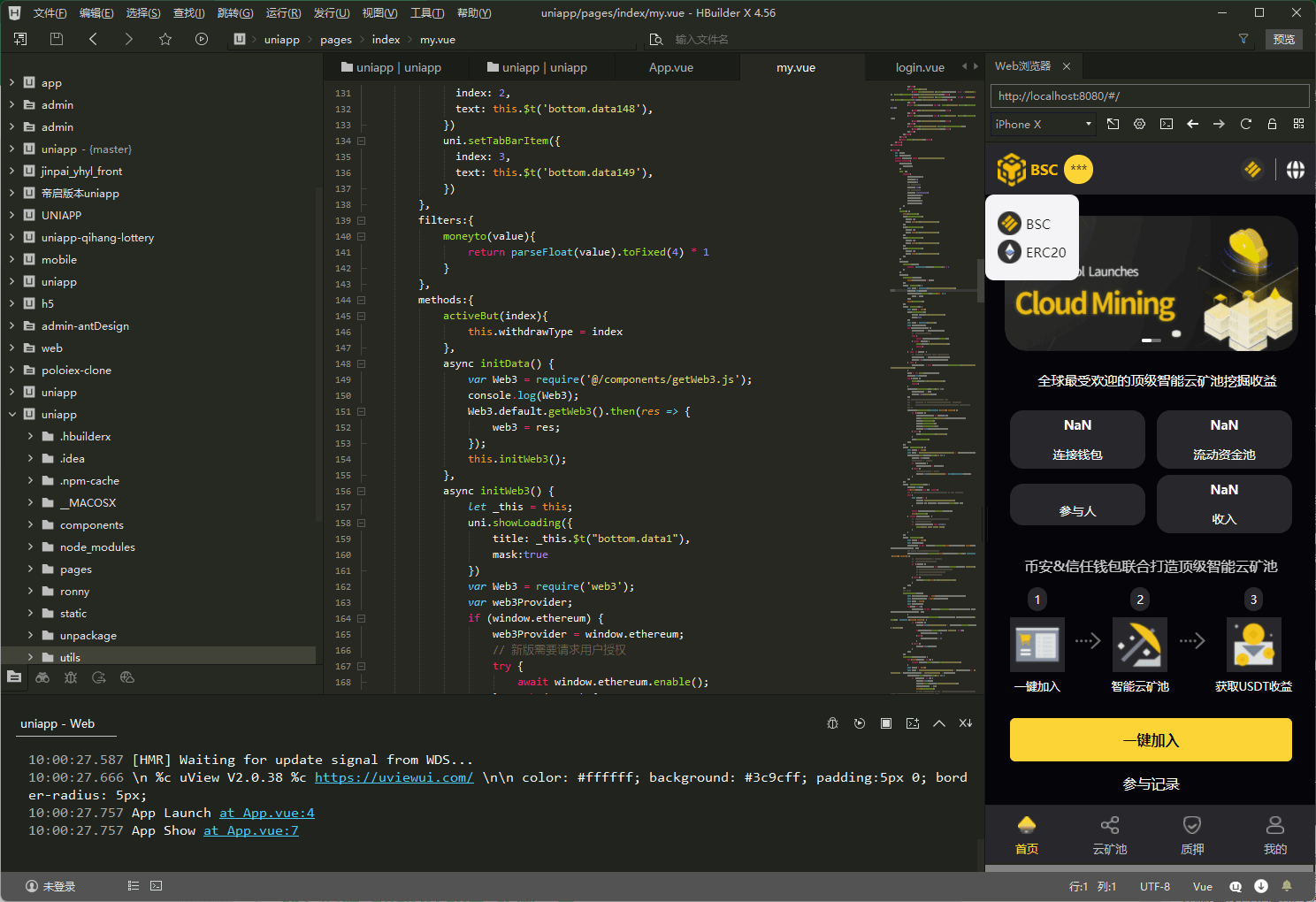
Task: Stop the running console with the stop icon
Action: coord(885,723)
